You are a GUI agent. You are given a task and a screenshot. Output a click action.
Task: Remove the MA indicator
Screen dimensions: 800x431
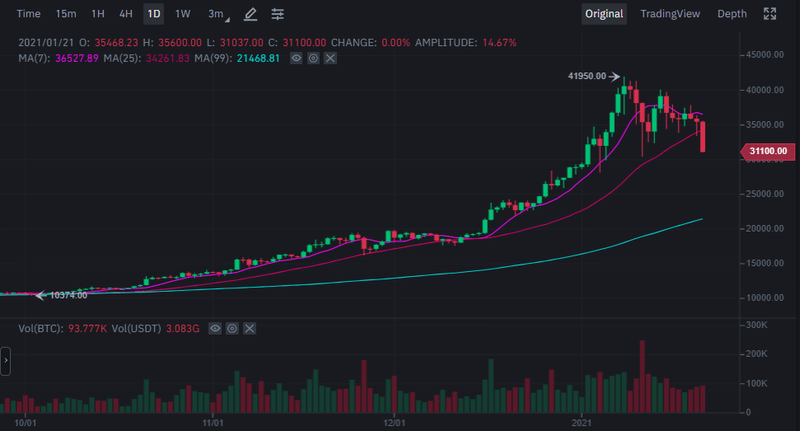tap(331, 59)
